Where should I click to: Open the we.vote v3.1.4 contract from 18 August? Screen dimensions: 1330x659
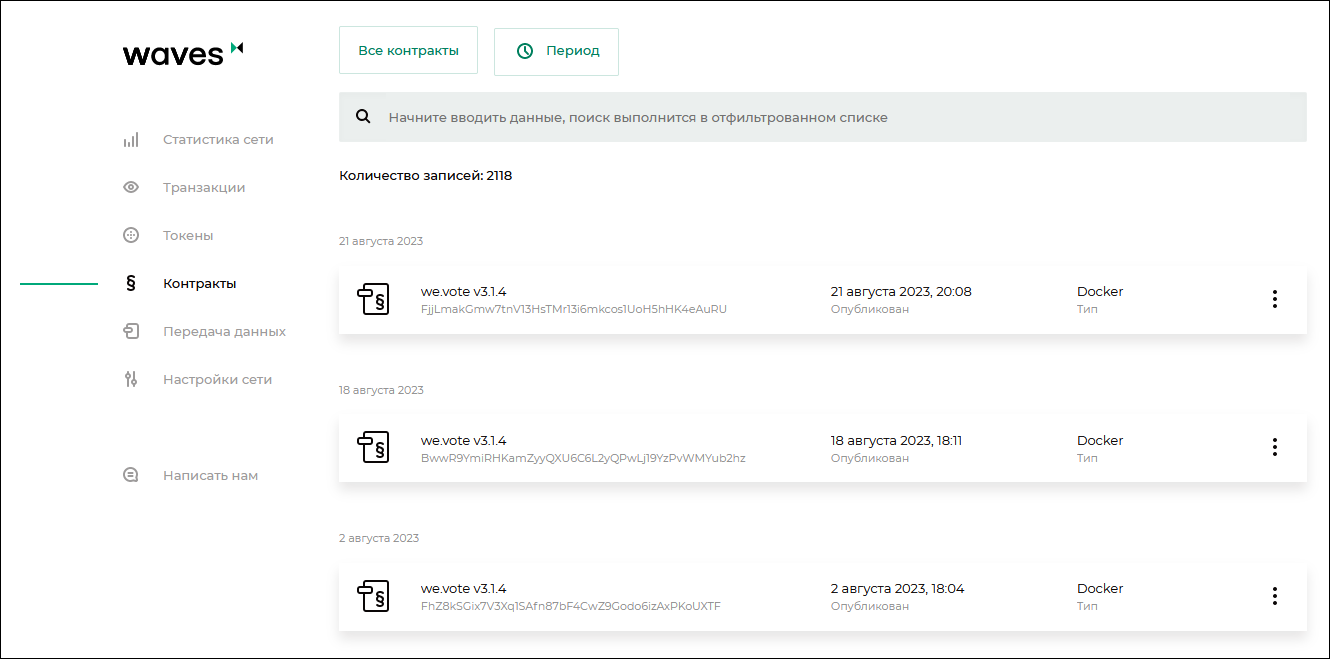(x=463, y=441)
